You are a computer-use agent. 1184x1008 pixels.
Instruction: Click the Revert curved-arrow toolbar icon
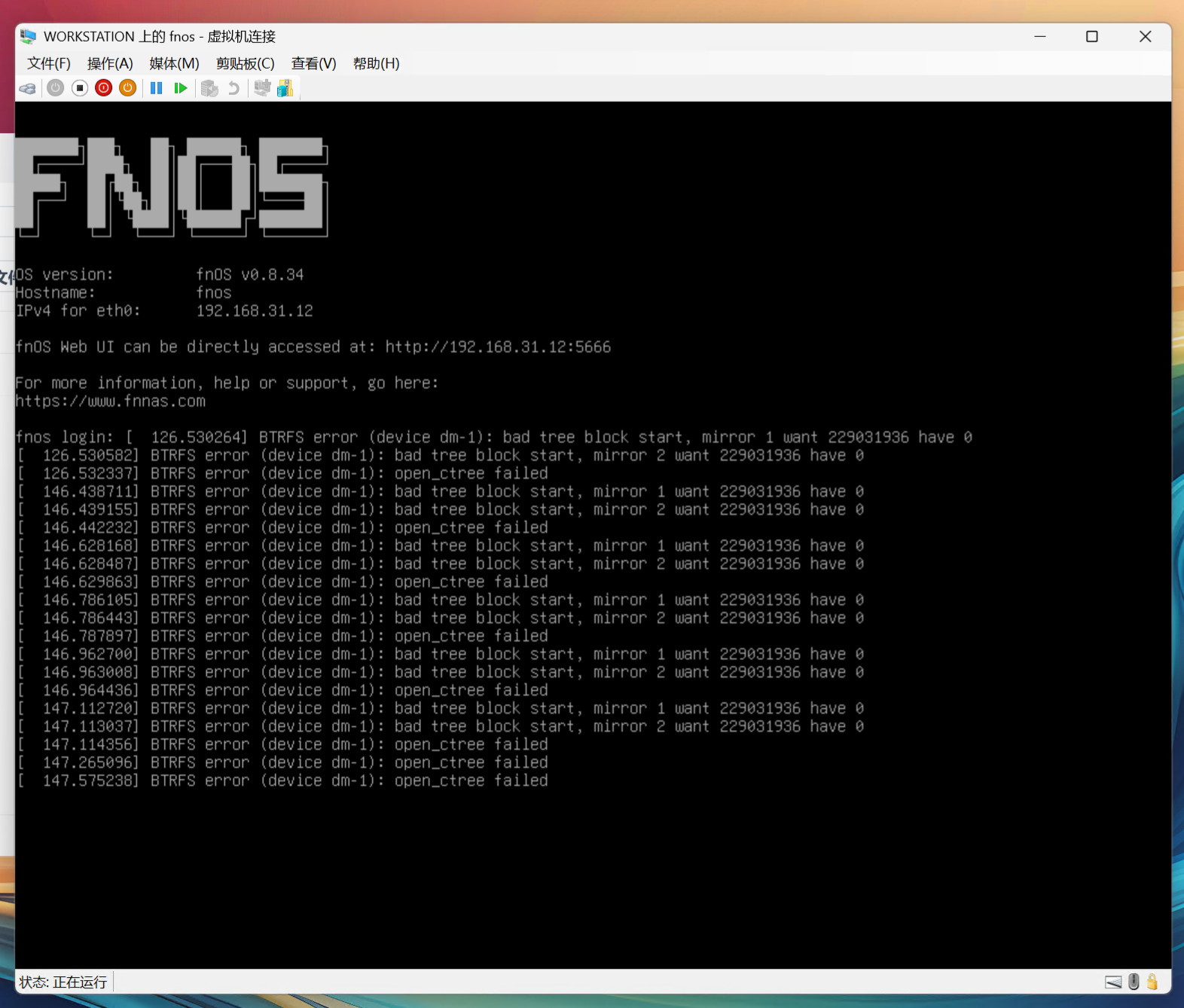(233, 88)
